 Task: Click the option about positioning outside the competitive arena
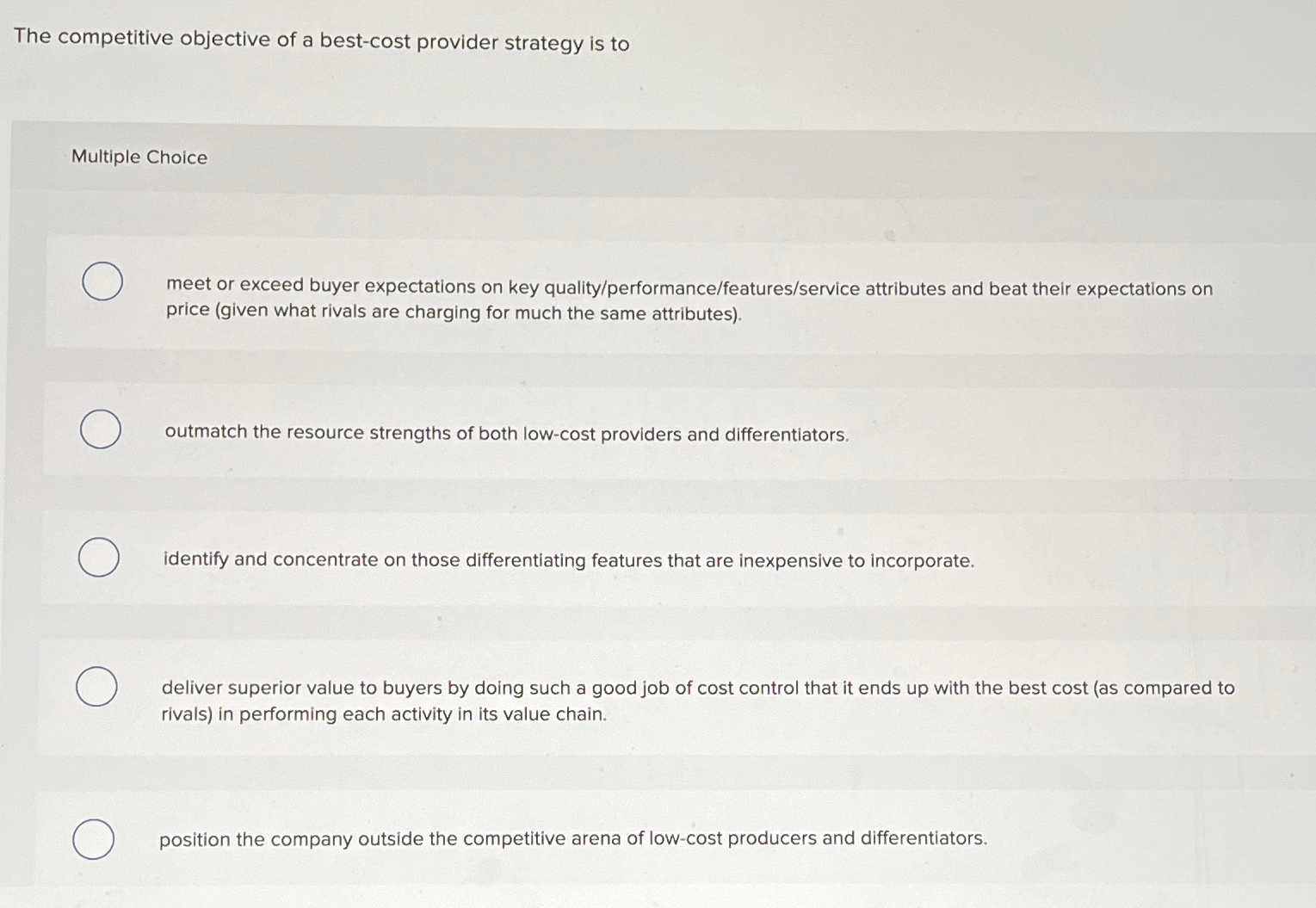click(x=574, y=838)
